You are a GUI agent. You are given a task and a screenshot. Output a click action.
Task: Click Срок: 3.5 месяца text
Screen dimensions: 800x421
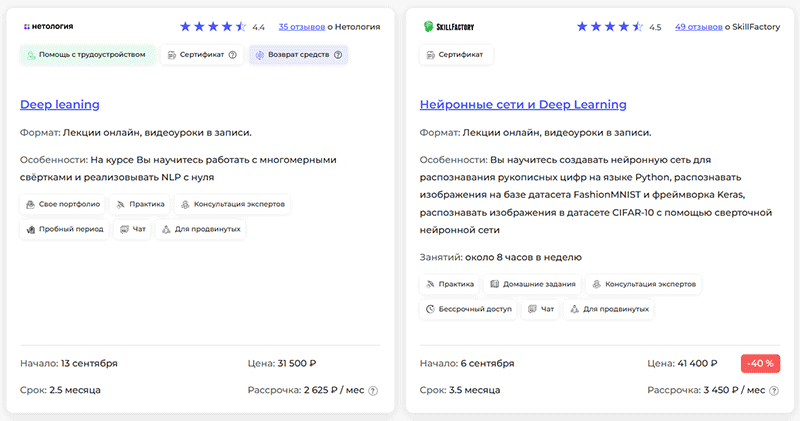(460, 390)
